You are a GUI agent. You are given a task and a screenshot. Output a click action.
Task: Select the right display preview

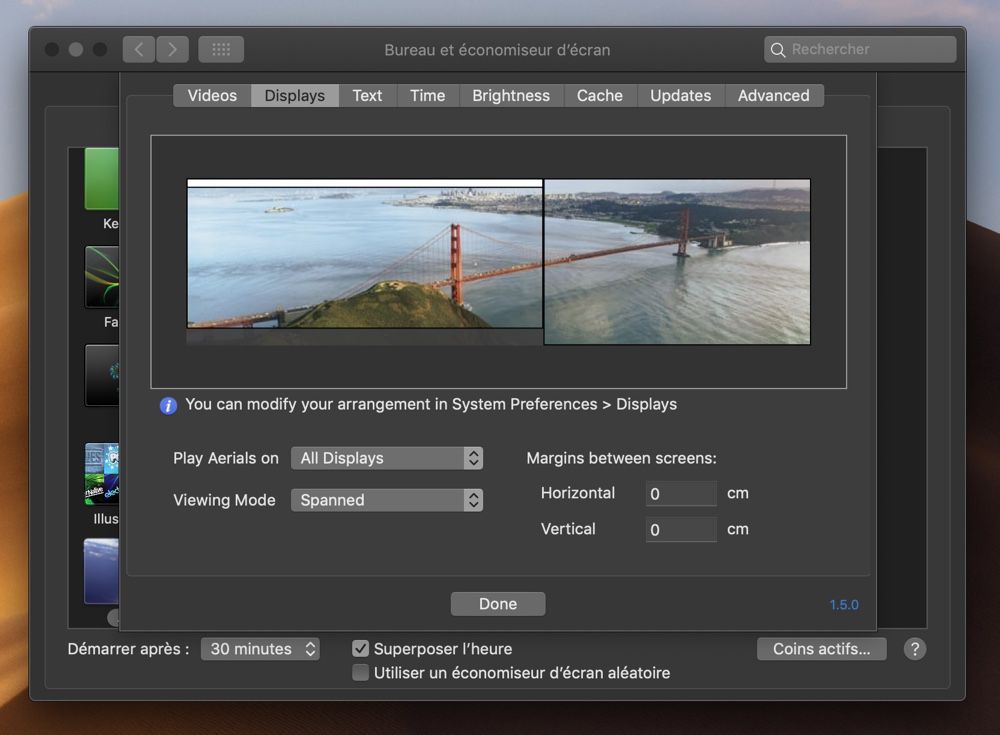[677, 262]
